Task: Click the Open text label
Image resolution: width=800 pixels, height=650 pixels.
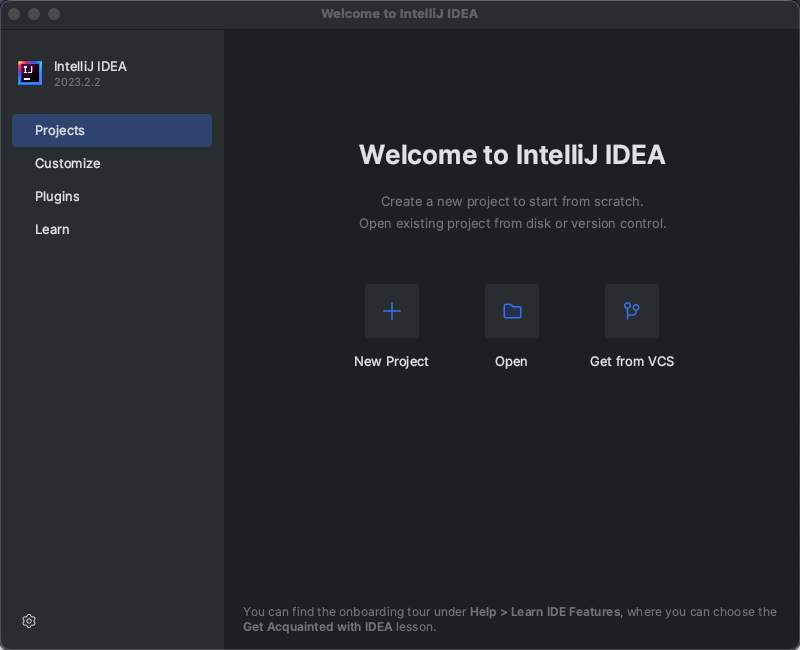Action: [511, 362]
